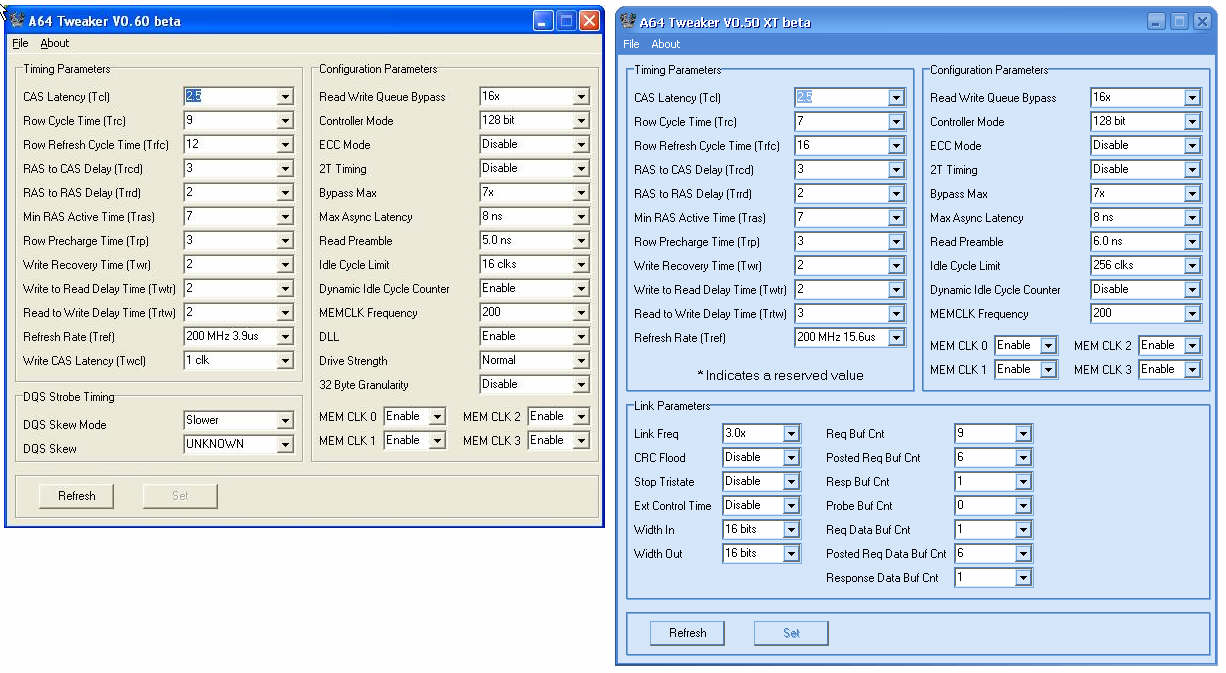Screen dimensions: 1226x673
Task: Open File menu in V0.50 XT window
Action: (x=631, y=44)
